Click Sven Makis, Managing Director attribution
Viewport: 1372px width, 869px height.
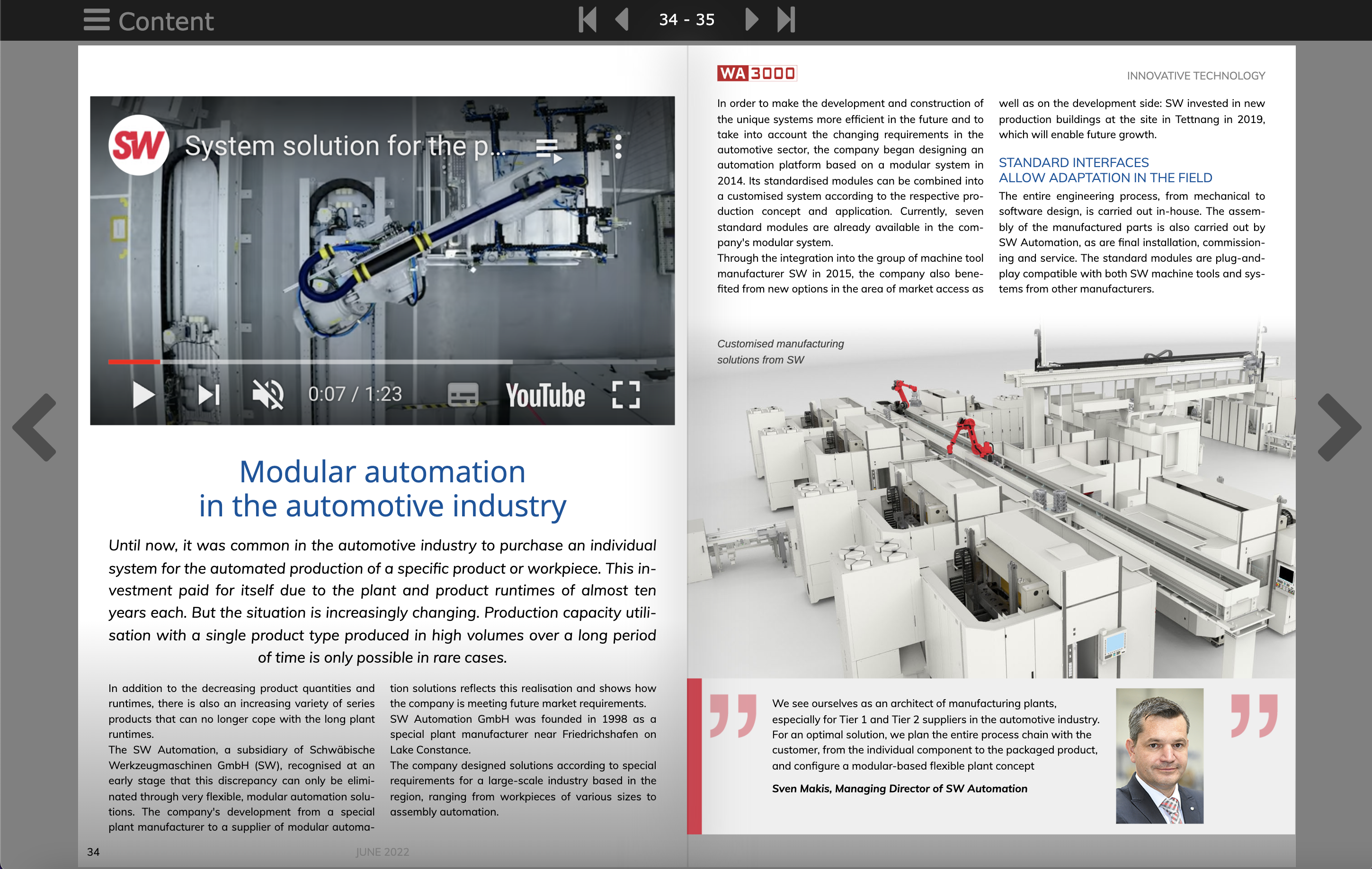point(900,789)
